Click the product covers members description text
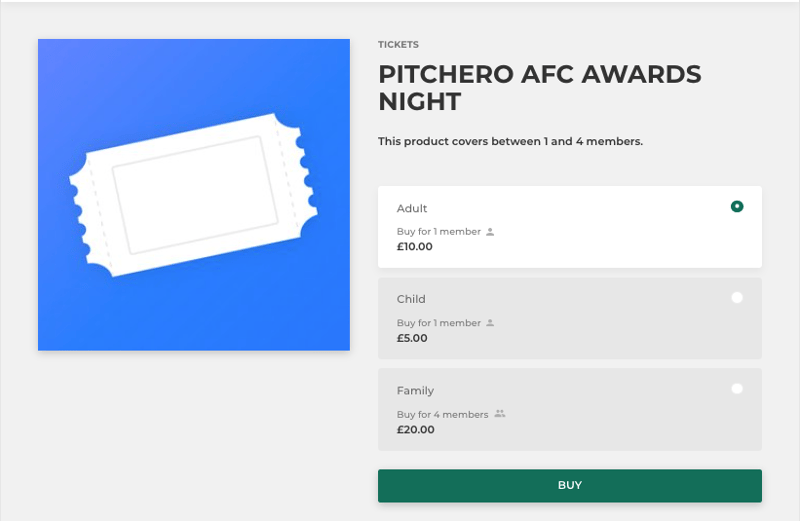This screenshot has height=521, width=800. tap(510, 141)
